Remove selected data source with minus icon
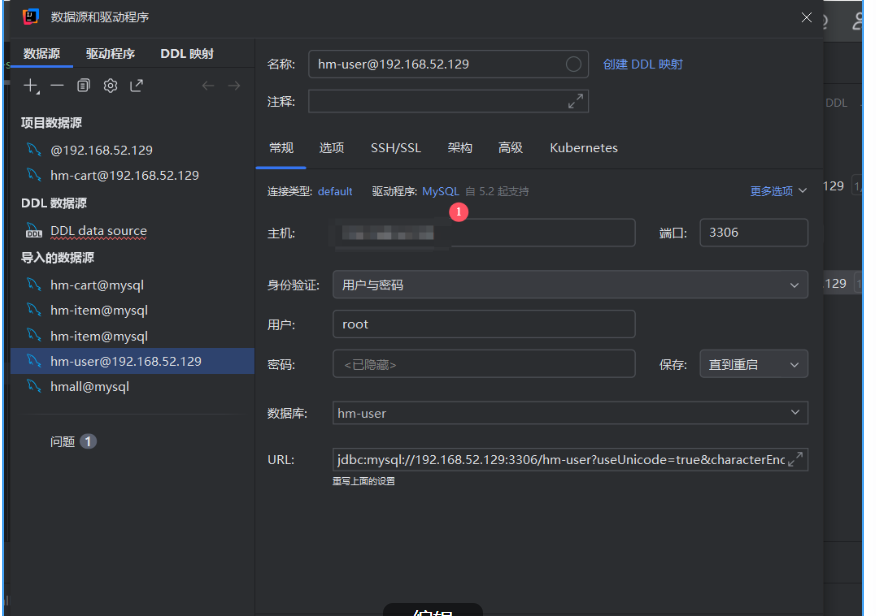This screenshot has width=876, height=616. tap(57, 85)
